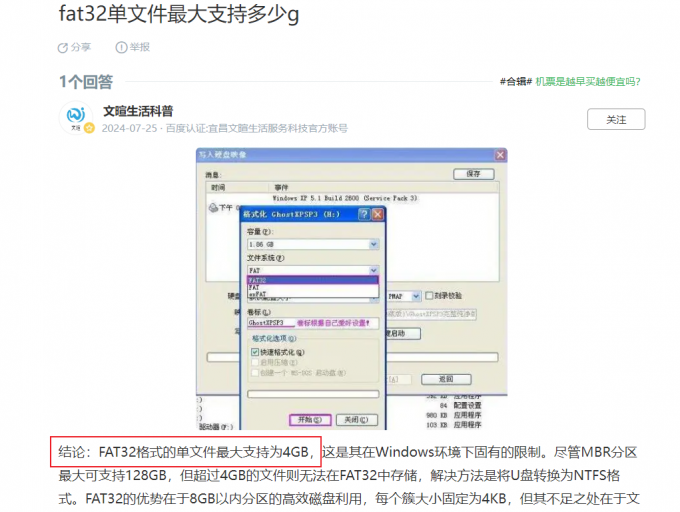Click the format dialog progress bar
680x512 pixels.
click(313, 394)
